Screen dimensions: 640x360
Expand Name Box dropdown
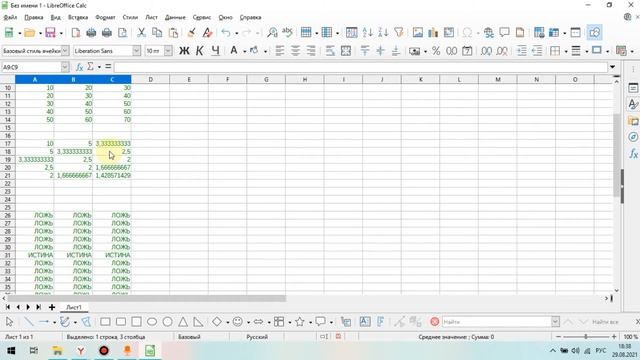(x=65, y=67)
